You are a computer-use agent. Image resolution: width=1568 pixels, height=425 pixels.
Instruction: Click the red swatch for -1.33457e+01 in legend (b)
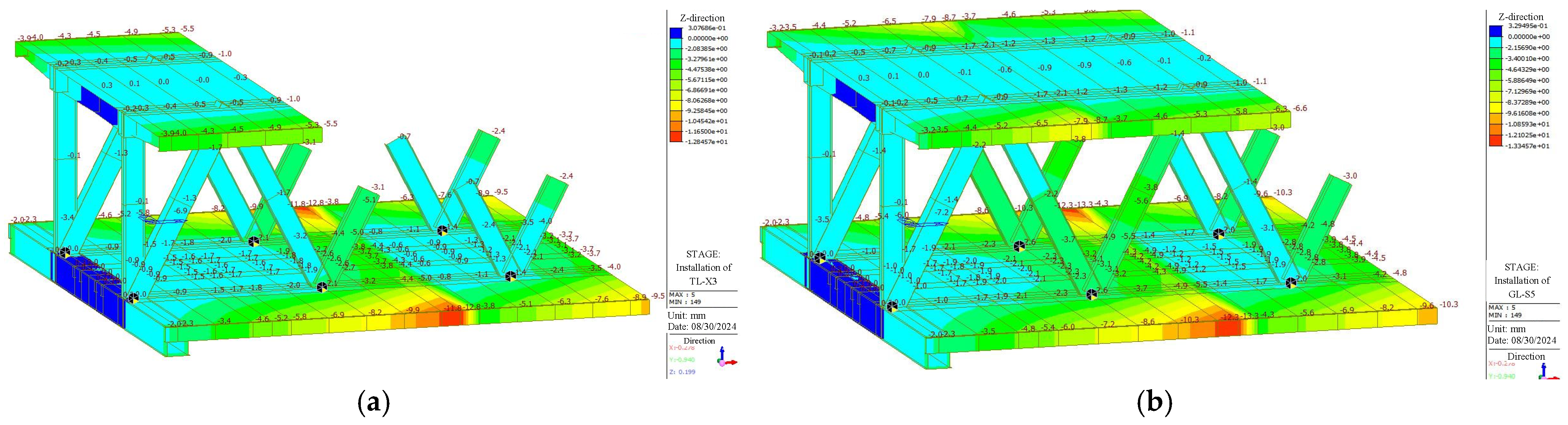pos(1496,140)
